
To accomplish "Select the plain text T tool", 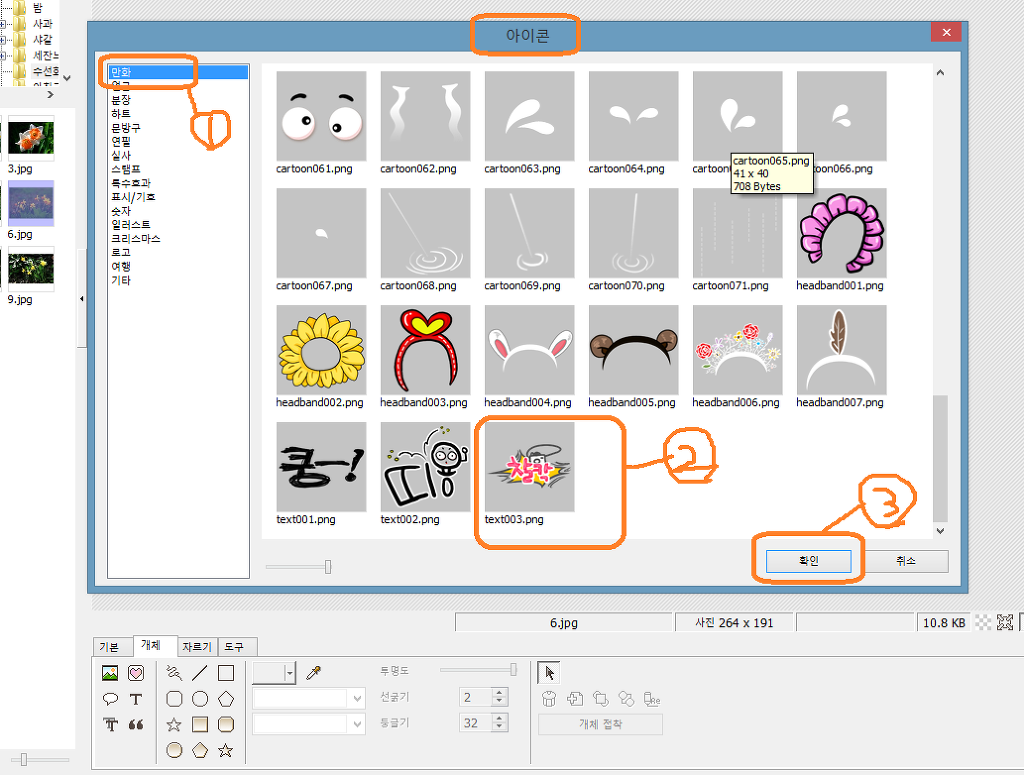I will point(136,699).
